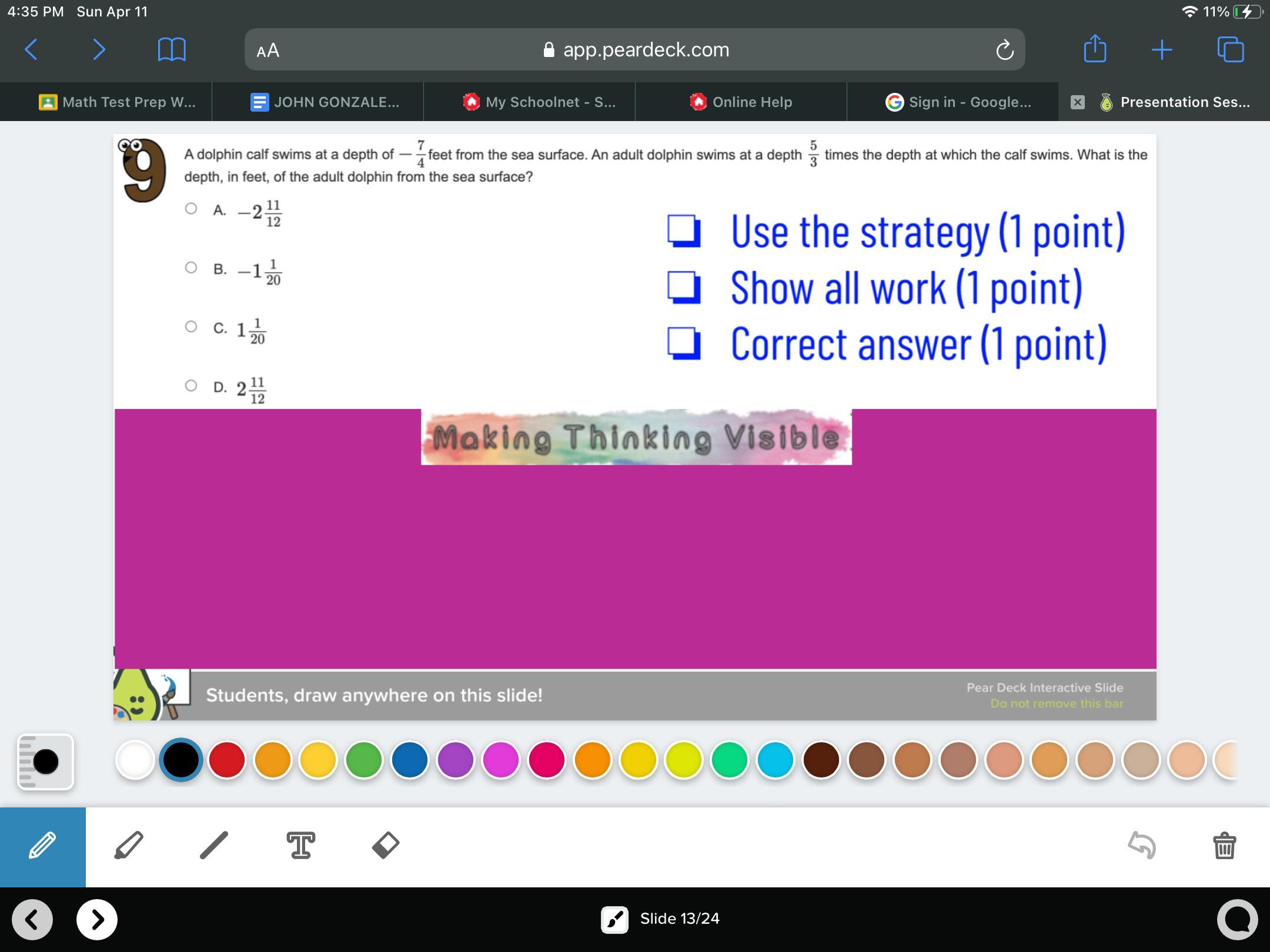Viewport: 1270px width, 952px height.
Task: Select the text tool
Action: [x=300, y=846]
